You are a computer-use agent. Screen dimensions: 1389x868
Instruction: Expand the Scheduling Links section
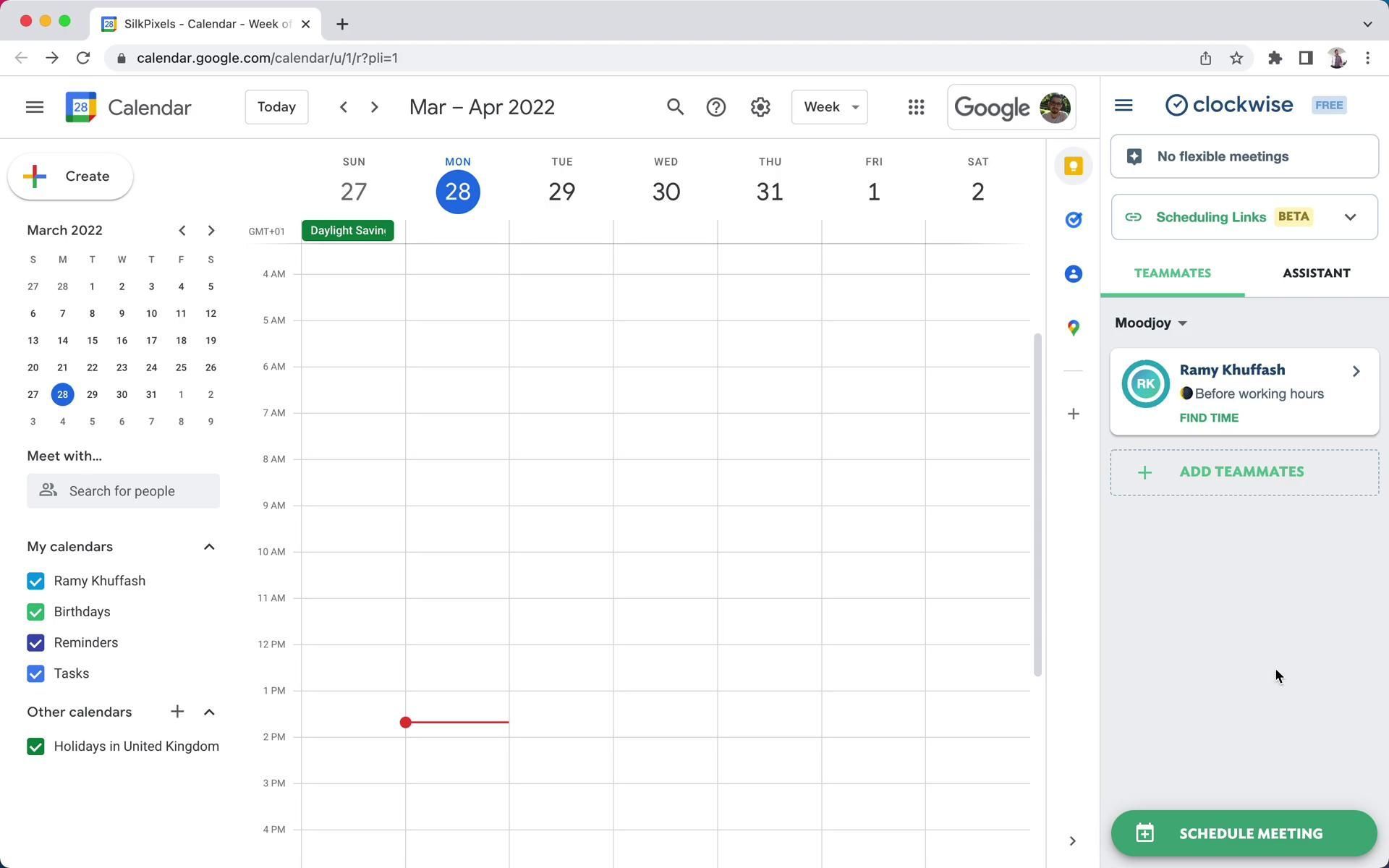[1350, 217]
